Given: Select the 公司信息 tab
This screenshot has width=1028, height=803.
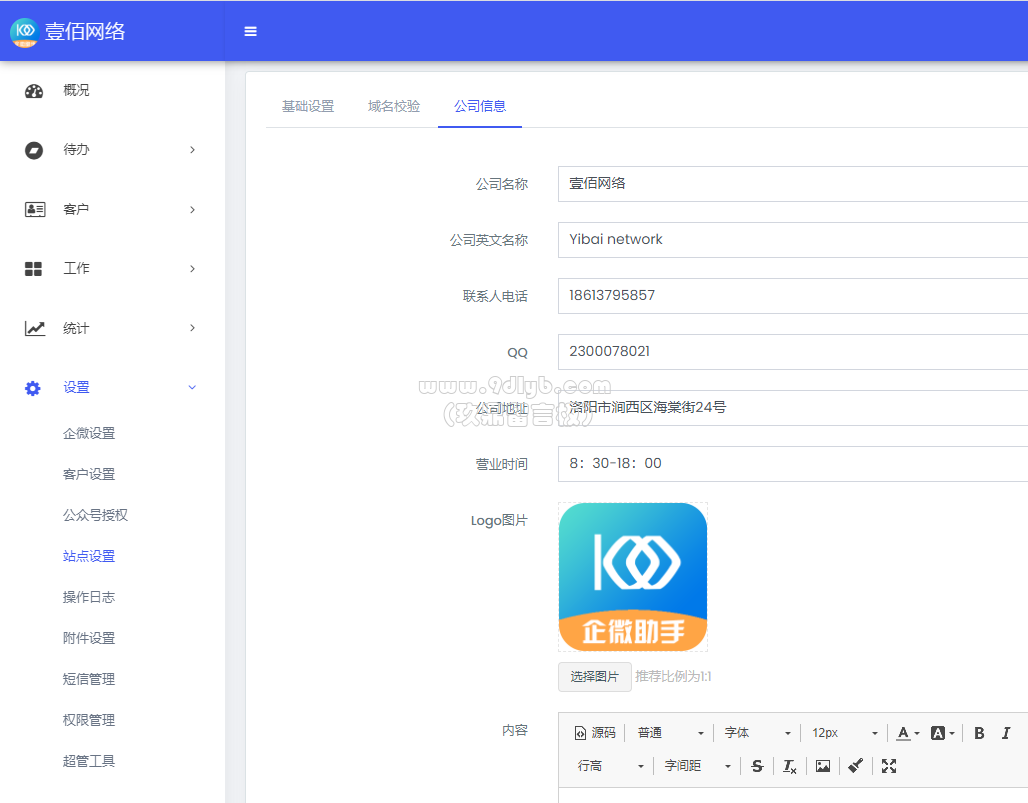Looking at the screenshot, I should 480,106.
